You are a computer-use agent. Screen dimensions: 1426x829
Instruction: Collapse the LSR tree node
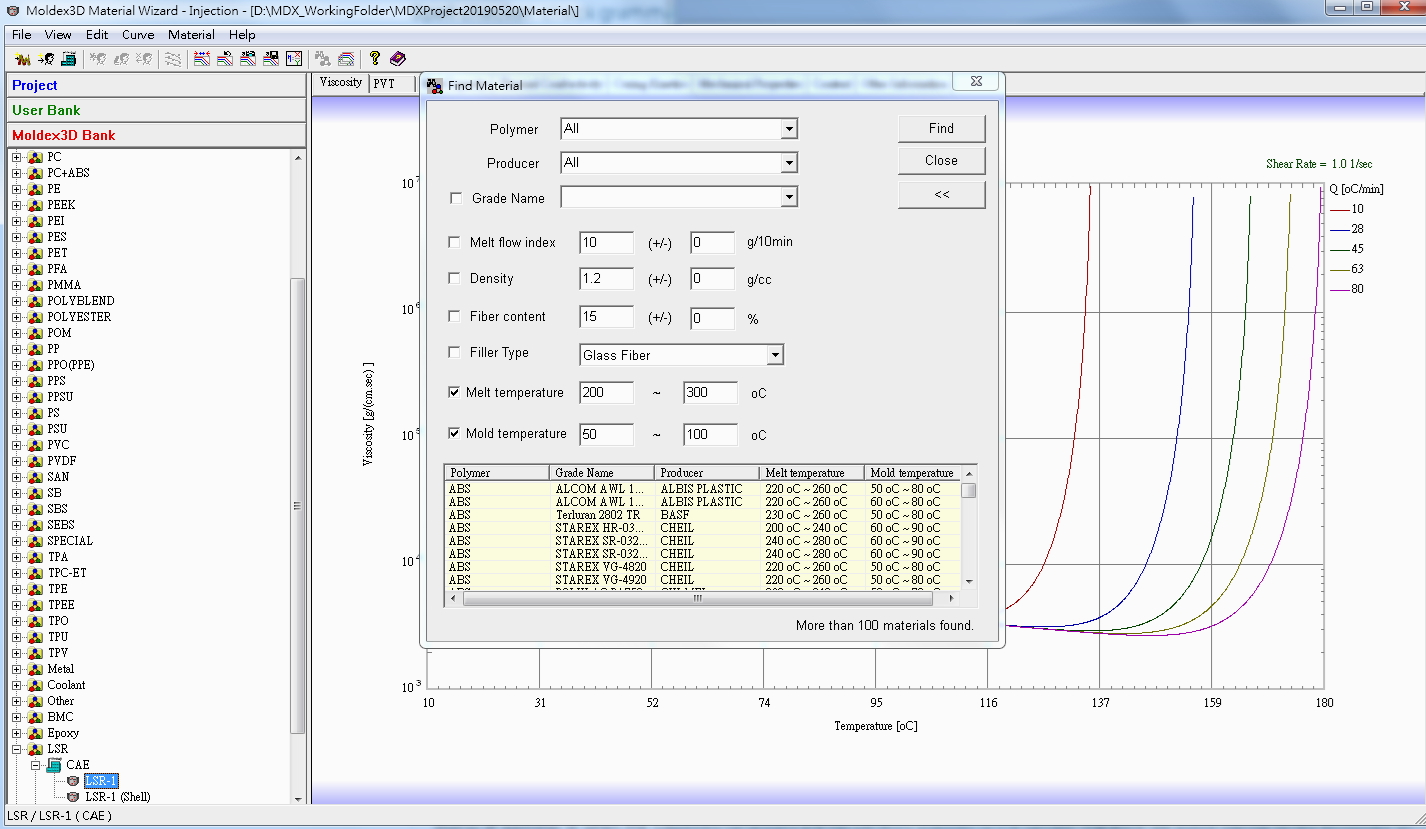click(x=16, y=749)
